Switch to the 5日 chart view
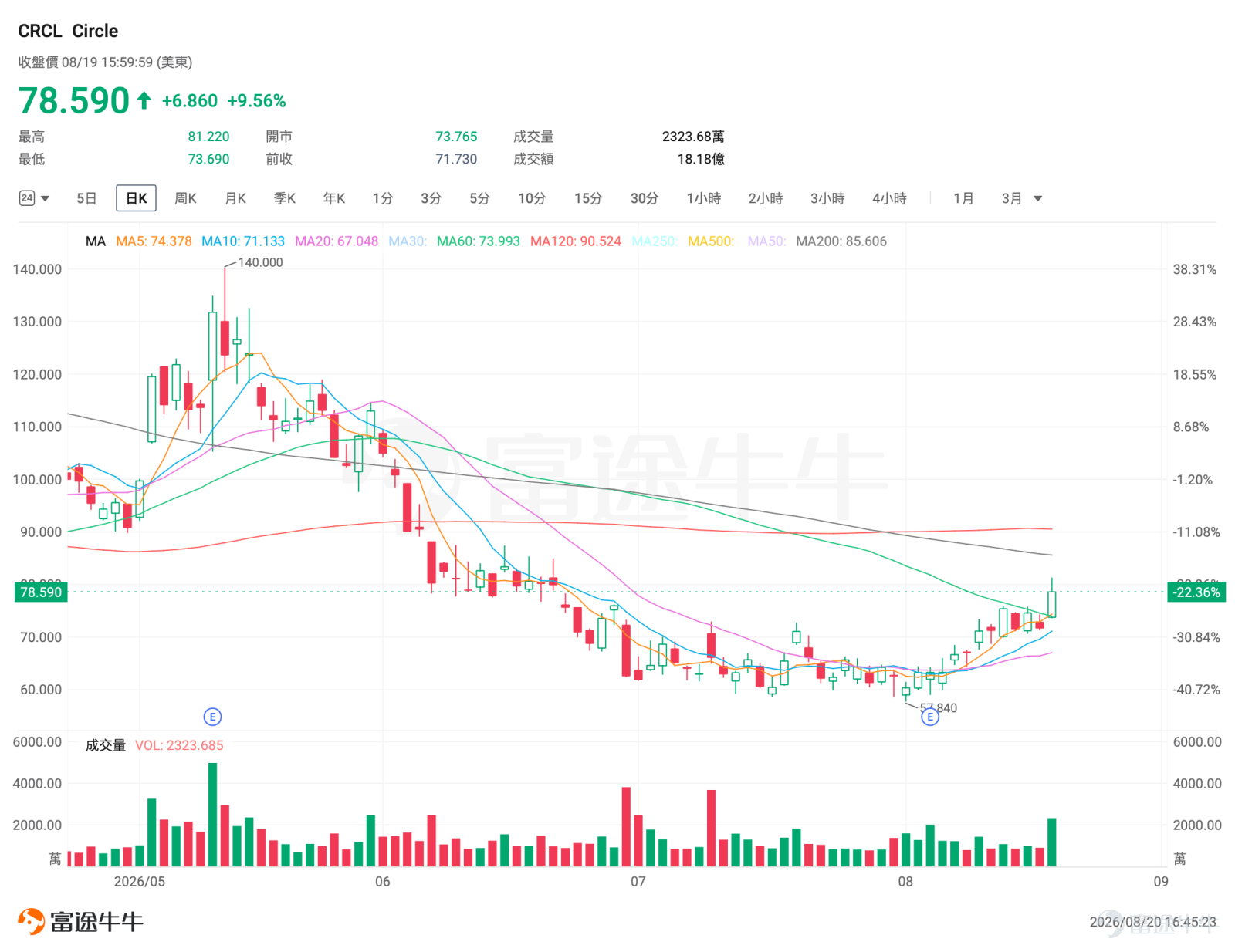Screen dimensions: 1235x952 [86, 198]
